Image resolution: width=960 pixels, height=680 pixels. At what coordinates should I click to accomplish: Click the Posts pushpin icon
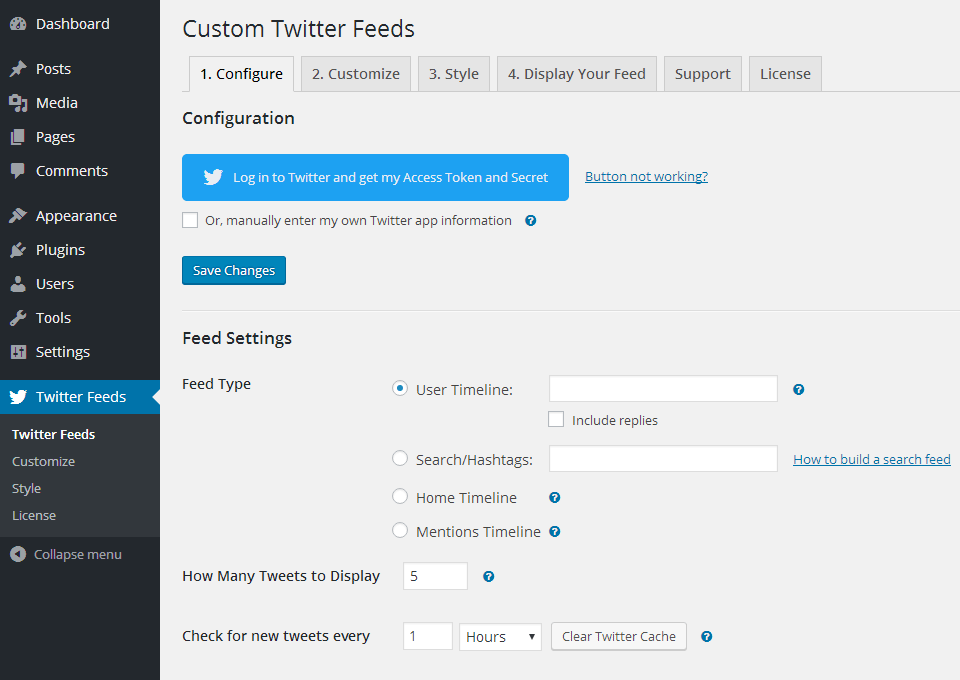[18, 69]
